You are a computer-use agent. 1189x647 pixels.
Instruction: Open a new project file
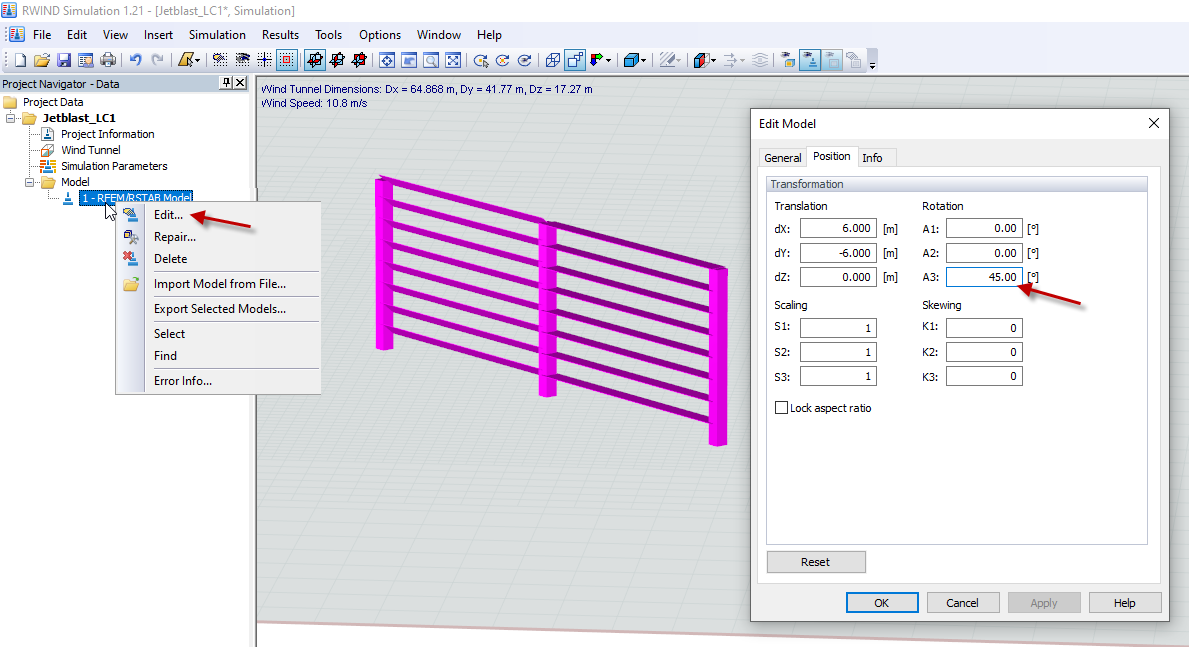(x=19, y=60)
